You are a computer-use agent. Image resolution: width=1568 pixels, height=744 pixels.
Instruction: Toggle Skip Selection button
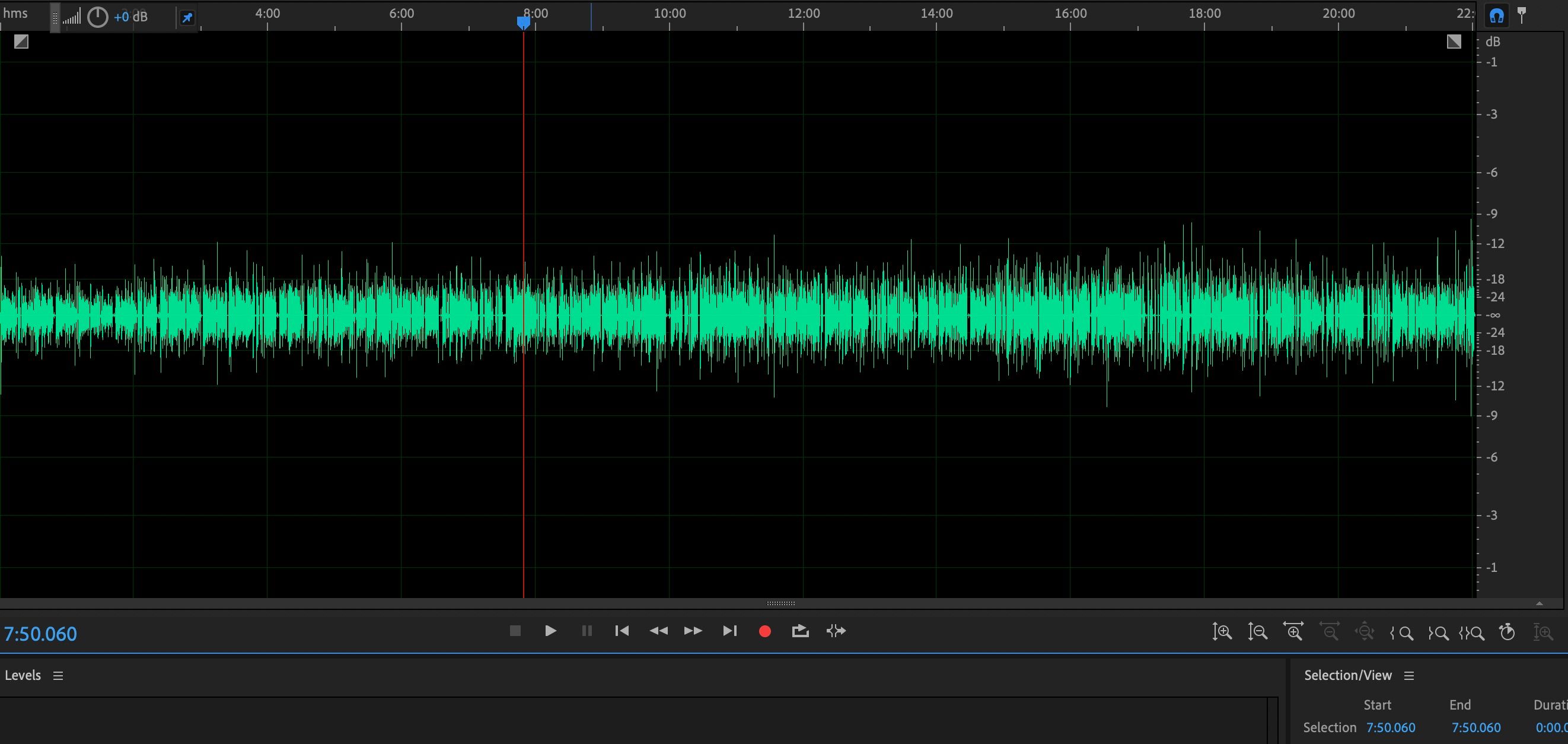tap(836, 631)
